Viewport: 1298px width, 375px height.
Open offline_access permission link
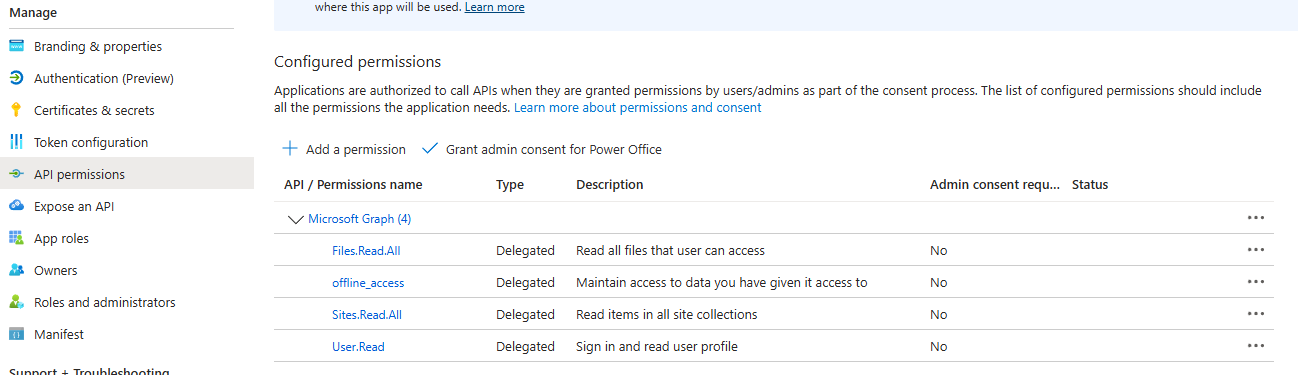pyautogui.click(x=368, y=282)
